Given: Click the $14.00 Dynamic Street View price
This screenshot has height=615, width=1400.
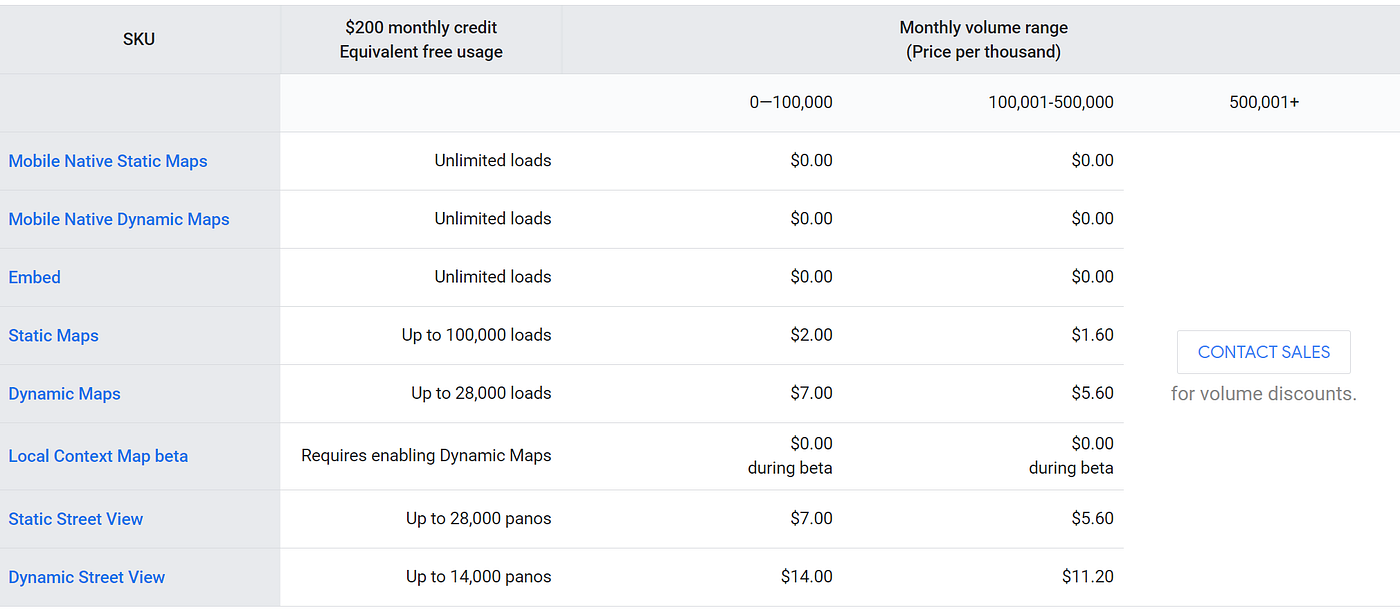Looking at the screenshot, I should click(x=806, y=577).
